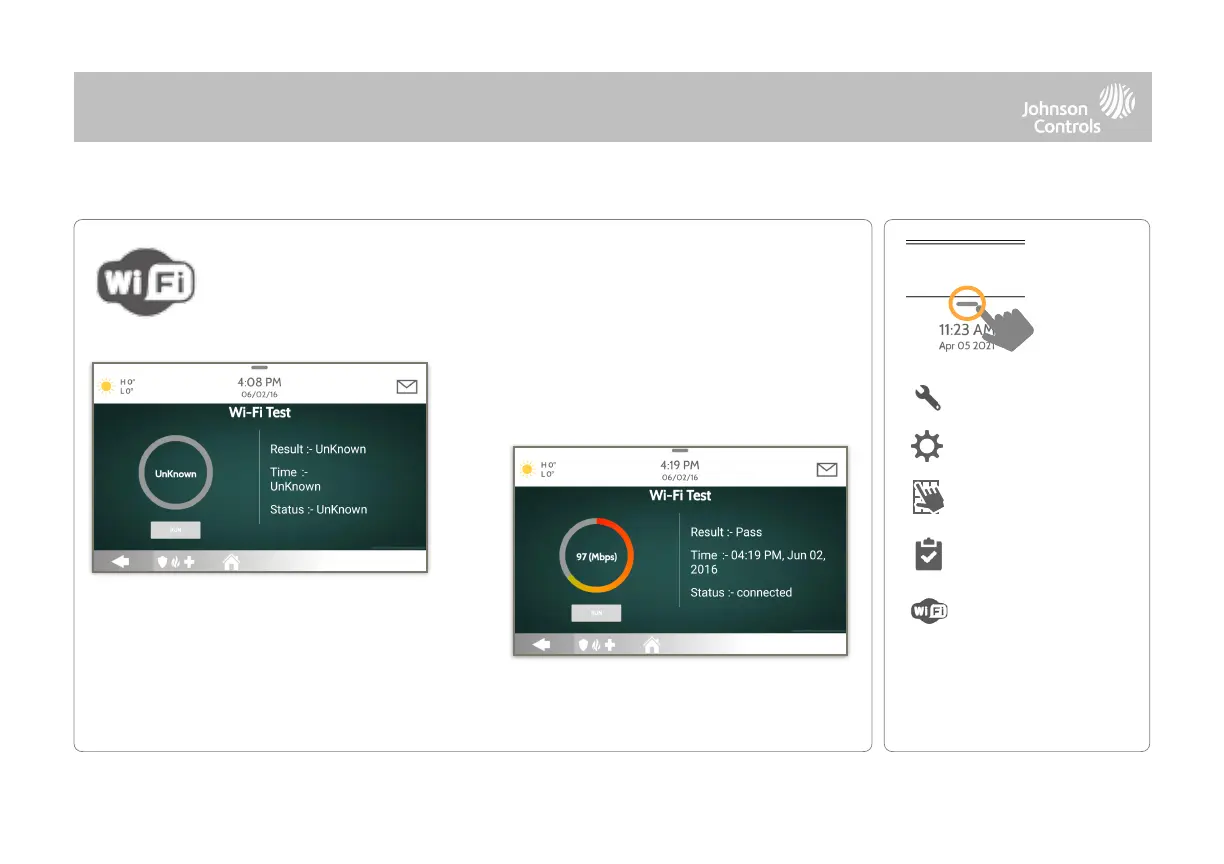Screen dimensions: 1224x864
Task: Tap the 06/02/16 date under 4:08 PM
Action: click(260, 395)
